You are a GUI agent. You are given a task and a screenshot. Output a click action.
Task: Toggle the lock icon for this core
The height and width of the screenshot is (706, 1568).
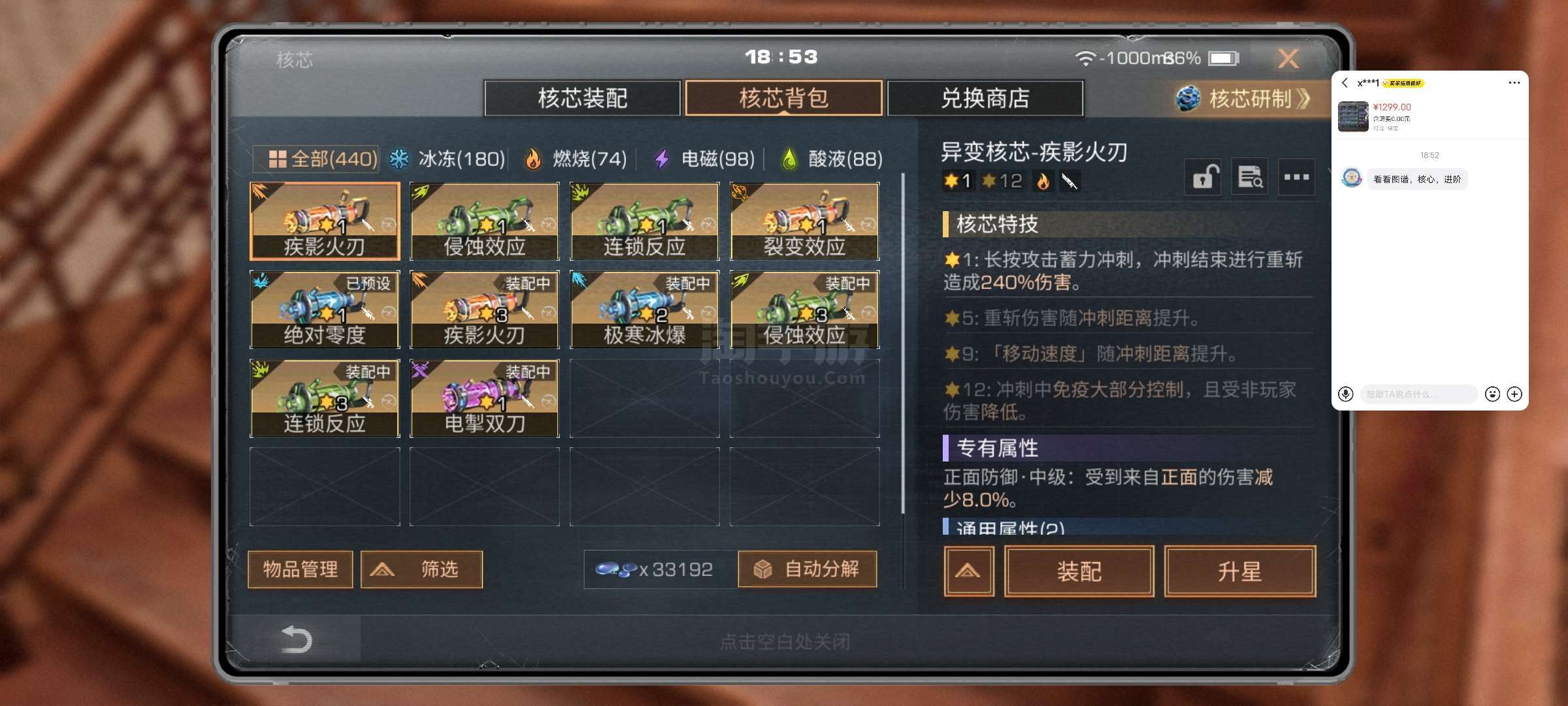point(1203,176)
